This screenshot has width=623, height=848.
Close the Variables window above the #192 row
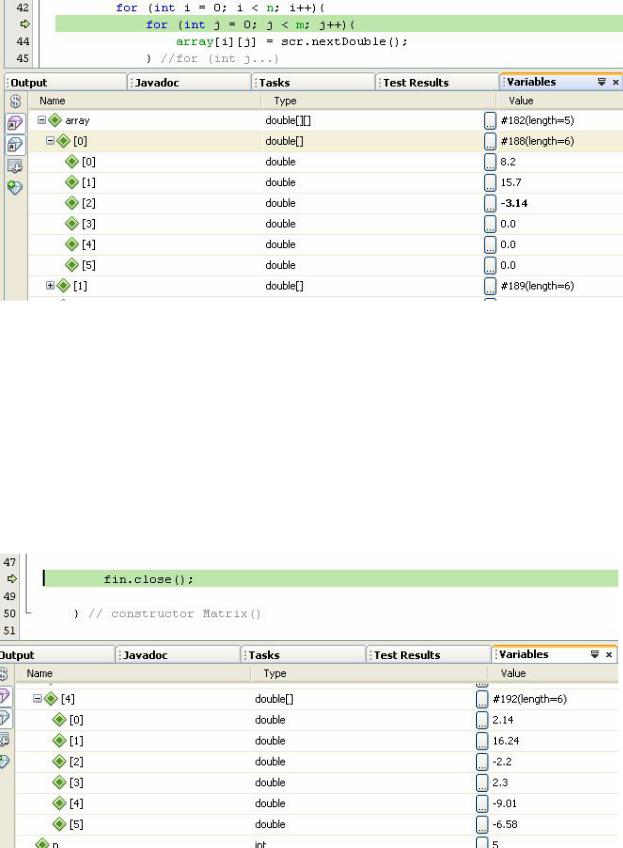coord(608,654)
